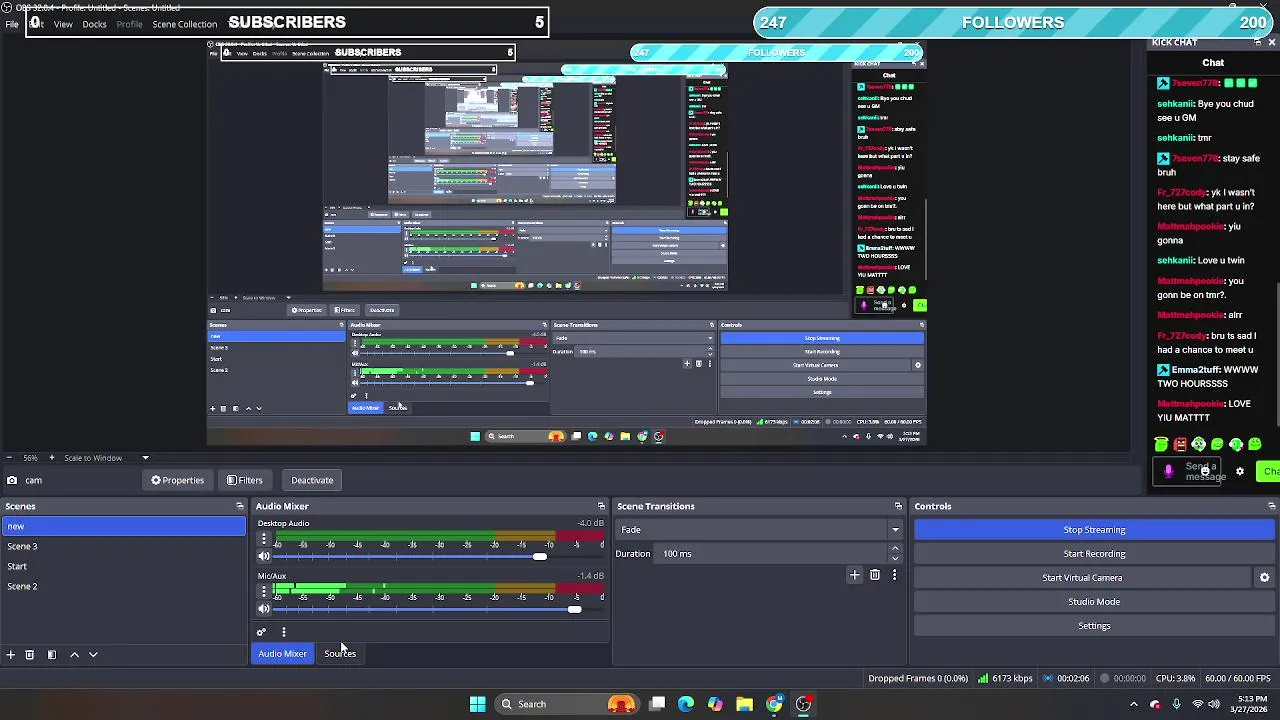The image size is (1280, 720).
Task: Open File Explorer from the taskbar
Action: tap(744, 704)
